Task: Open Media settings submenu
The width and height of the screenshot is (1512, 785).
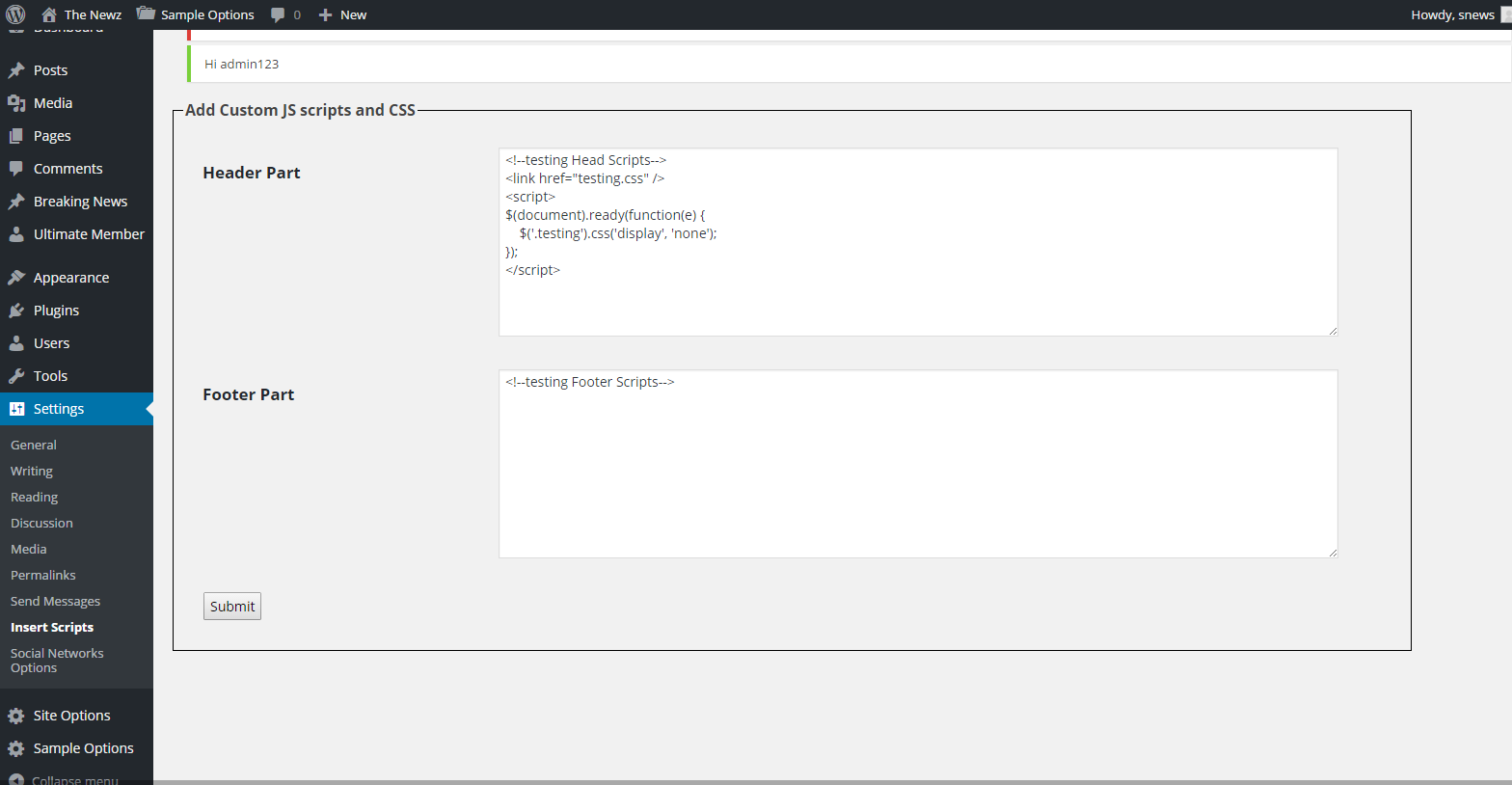Action: [29, 549]
